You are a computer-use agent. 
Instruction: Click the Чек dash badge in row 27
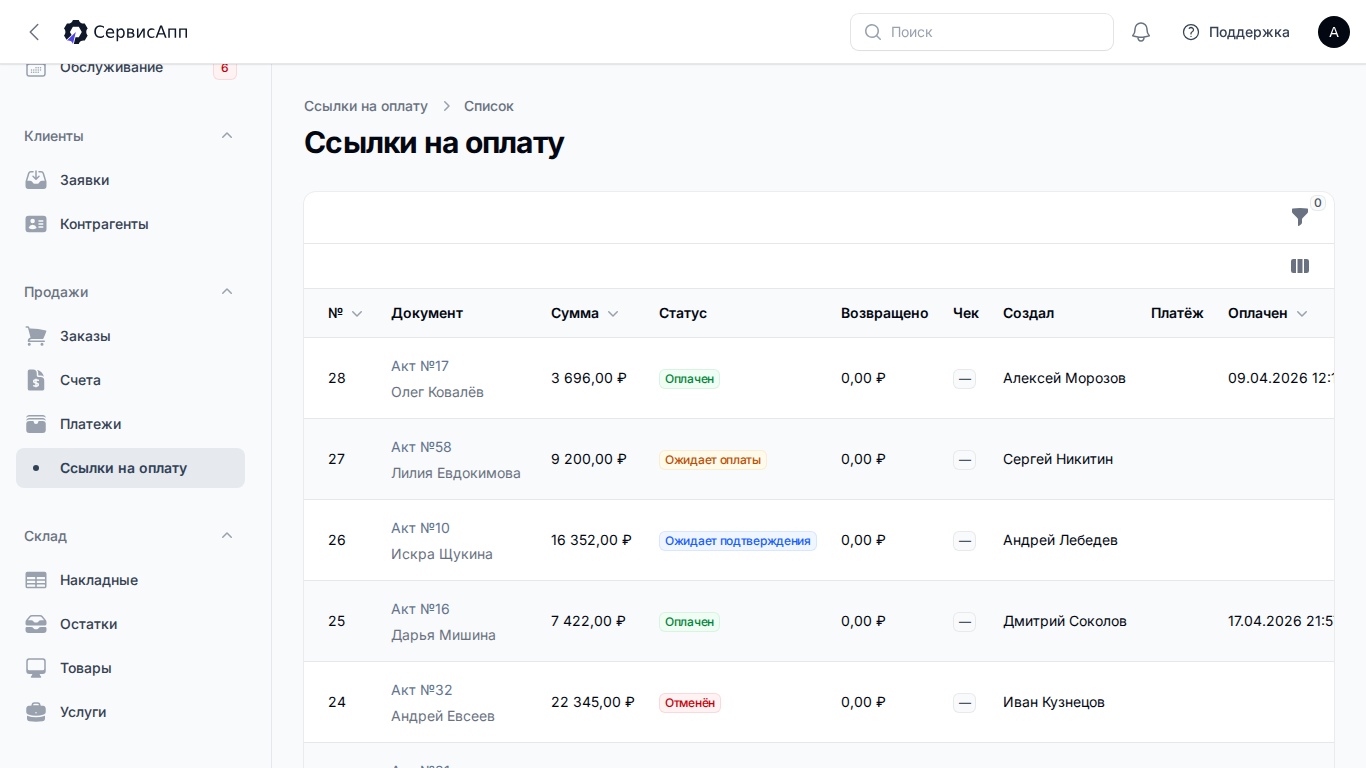[964, 460]
